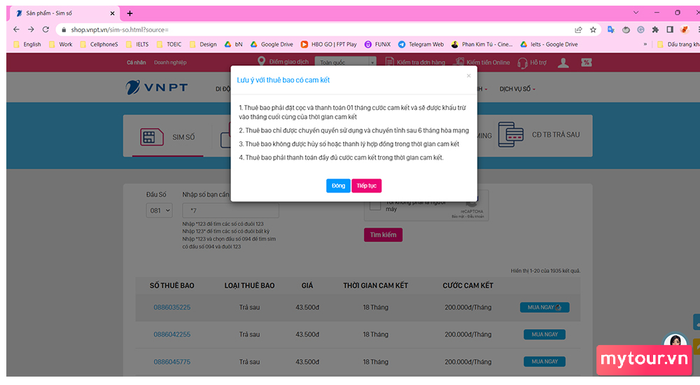Click the Điểm giao dịch location pin
This screenshot has height=385, width=700.
point(262,61)
